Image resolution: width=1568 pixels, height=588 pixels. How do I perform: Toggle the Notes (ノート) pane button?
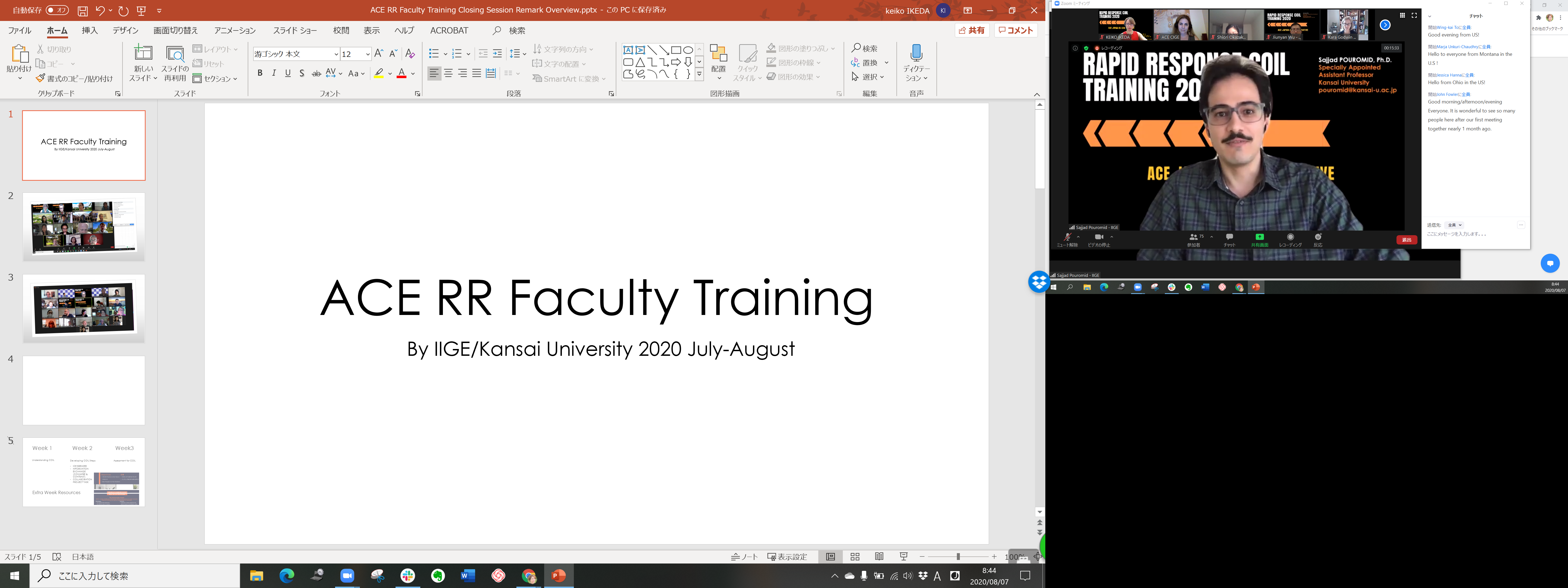pyautogui.click(x=745, y=556)
